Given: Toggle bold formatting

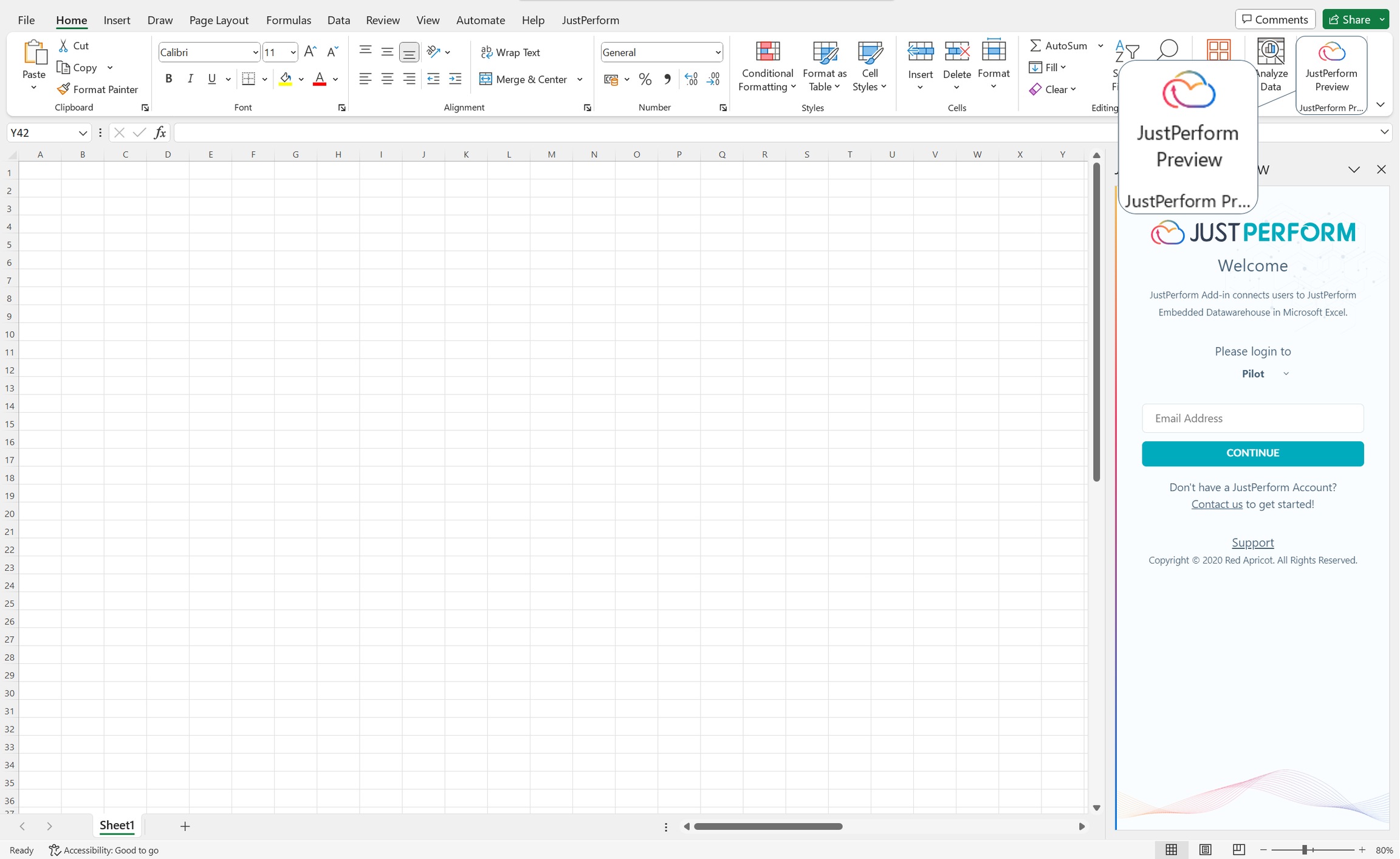Looking at the screenshot, I should point(169,78).
